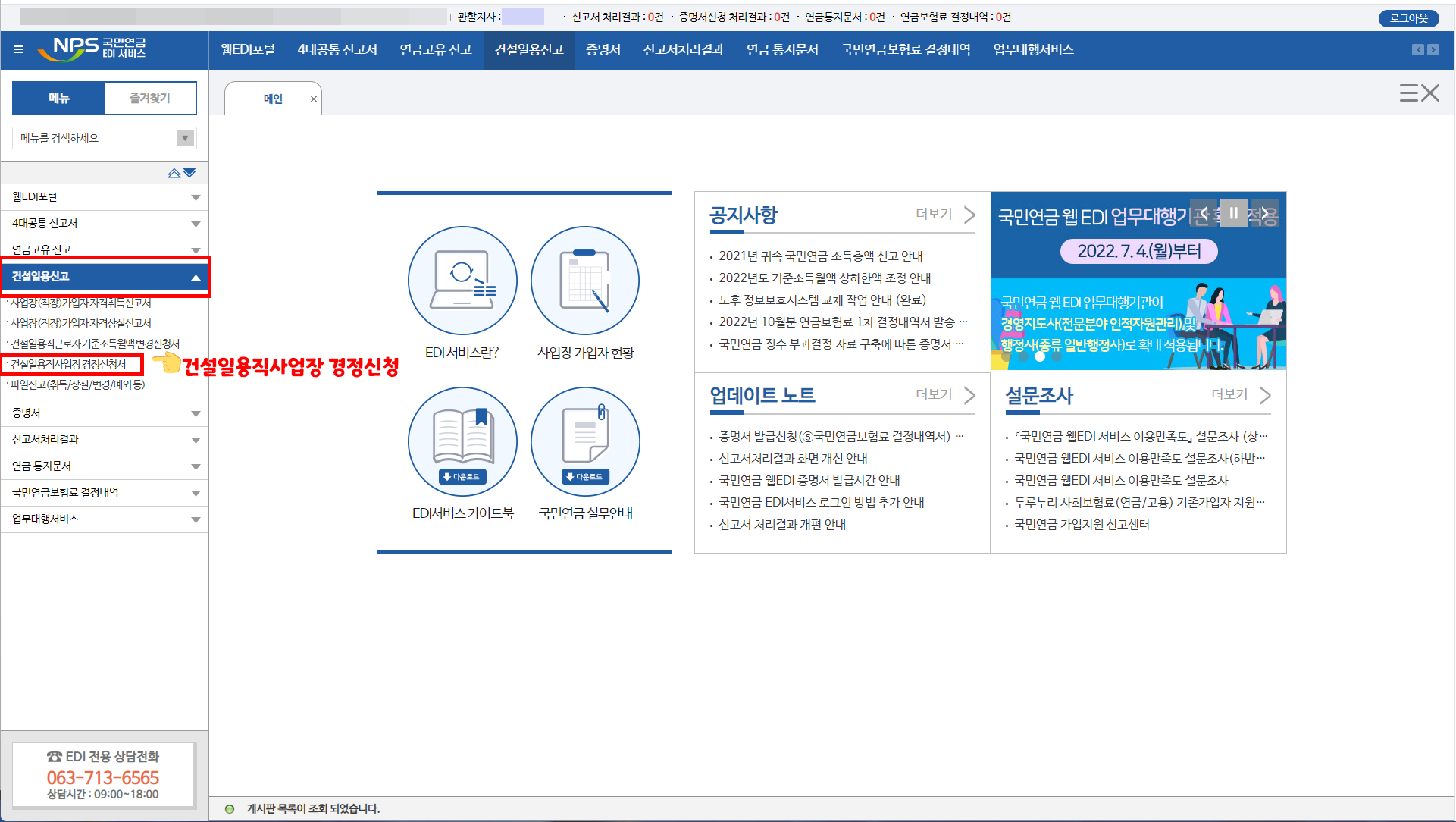1456x822 pixels.
Task: Click 신고서 처리결과 0건 status text
Action: [617, 17]
